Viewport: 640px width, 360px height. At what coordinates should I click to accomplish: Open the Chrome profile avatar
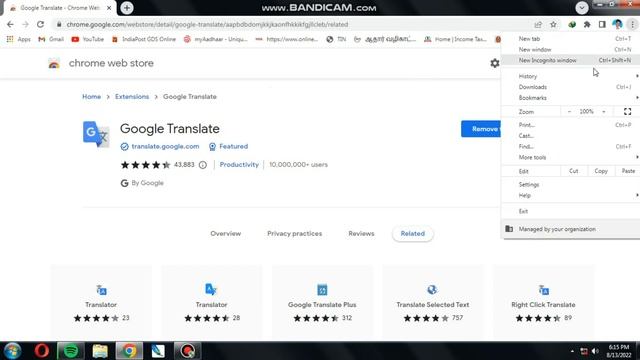(617, 24)
